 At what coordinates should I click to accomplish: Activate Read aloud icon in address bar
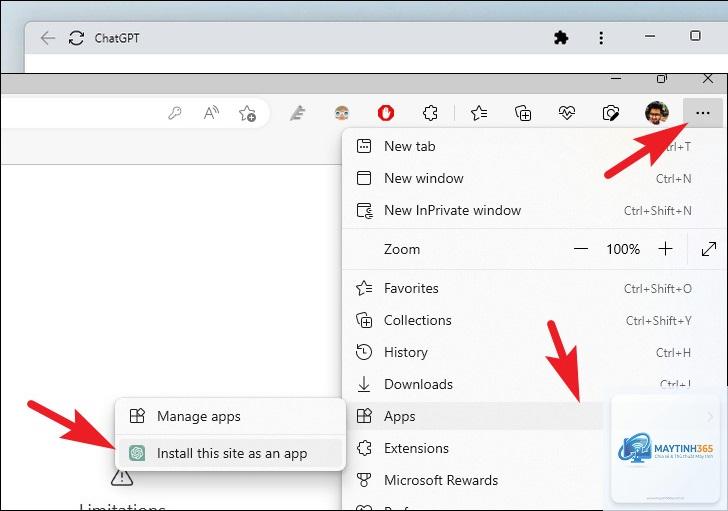(x=211, y=113)
